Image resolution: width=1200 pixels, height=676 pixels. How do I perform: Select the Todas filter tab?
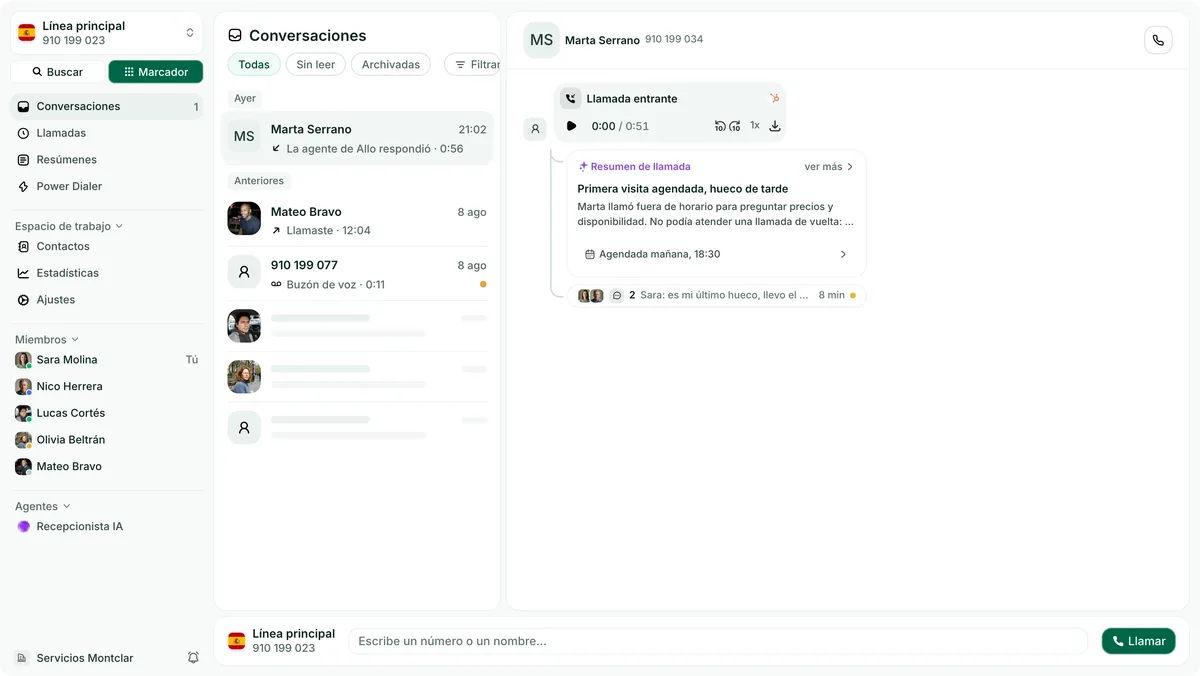(254, 64)
